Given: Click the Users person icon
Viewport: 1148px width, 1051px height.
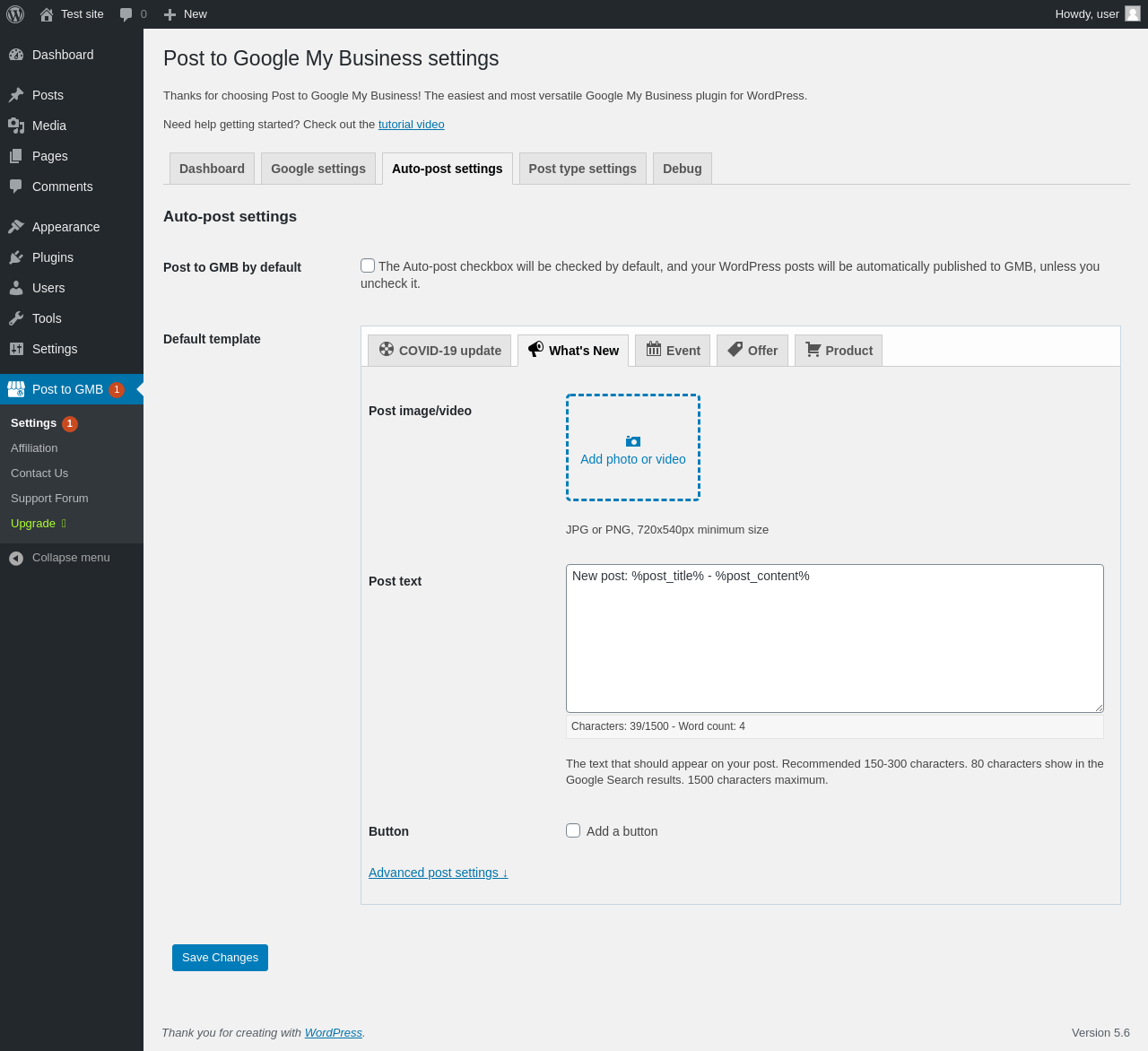Looking at the screenshot, I should pos(16,288).
